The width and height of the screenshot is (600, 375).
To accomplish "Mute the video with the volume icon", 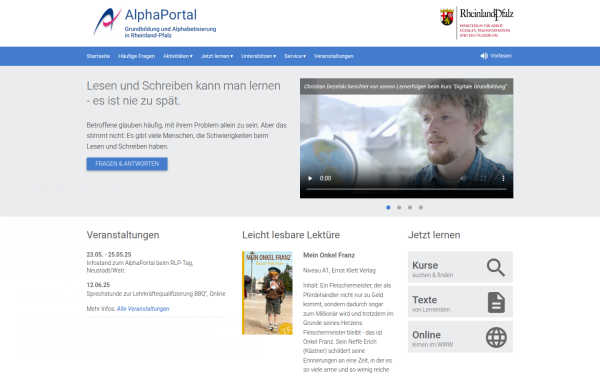I will point(463,178).
